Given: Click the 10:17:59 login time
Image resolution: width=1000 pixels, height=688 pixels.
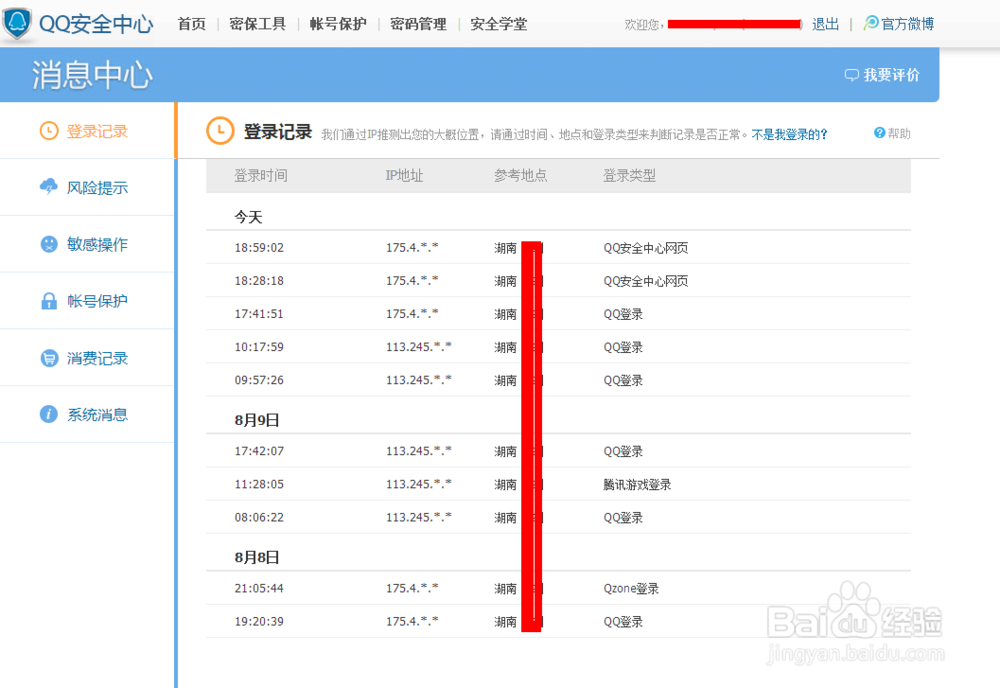Looking at the screenshot, I should pos(259,347).
